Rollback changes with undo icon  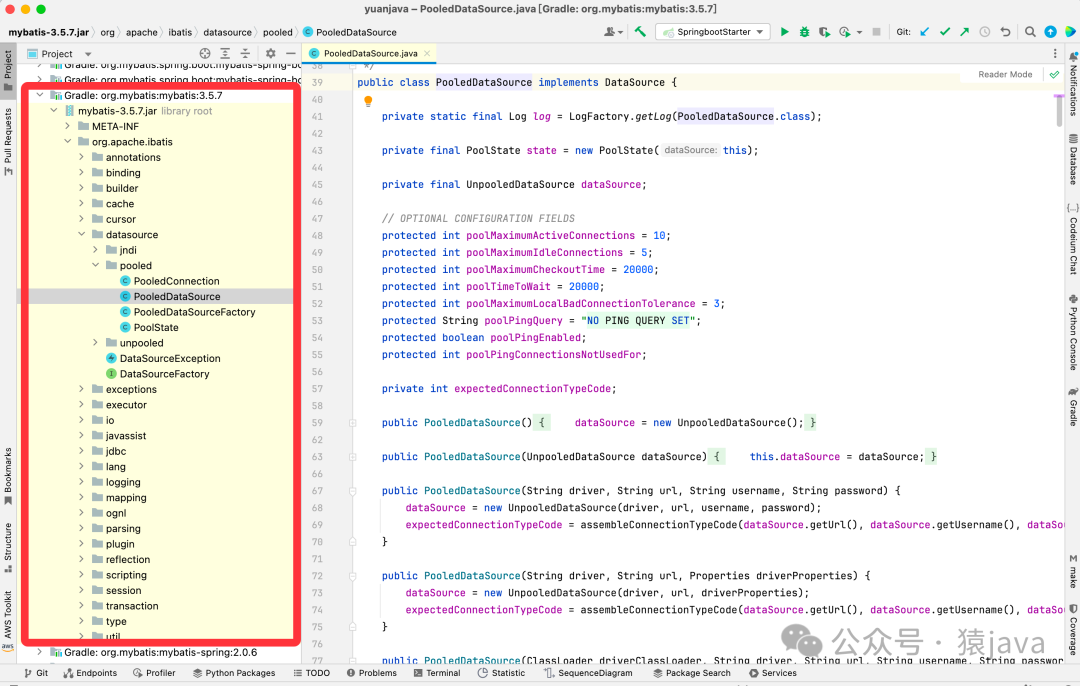coord(1005,32)
